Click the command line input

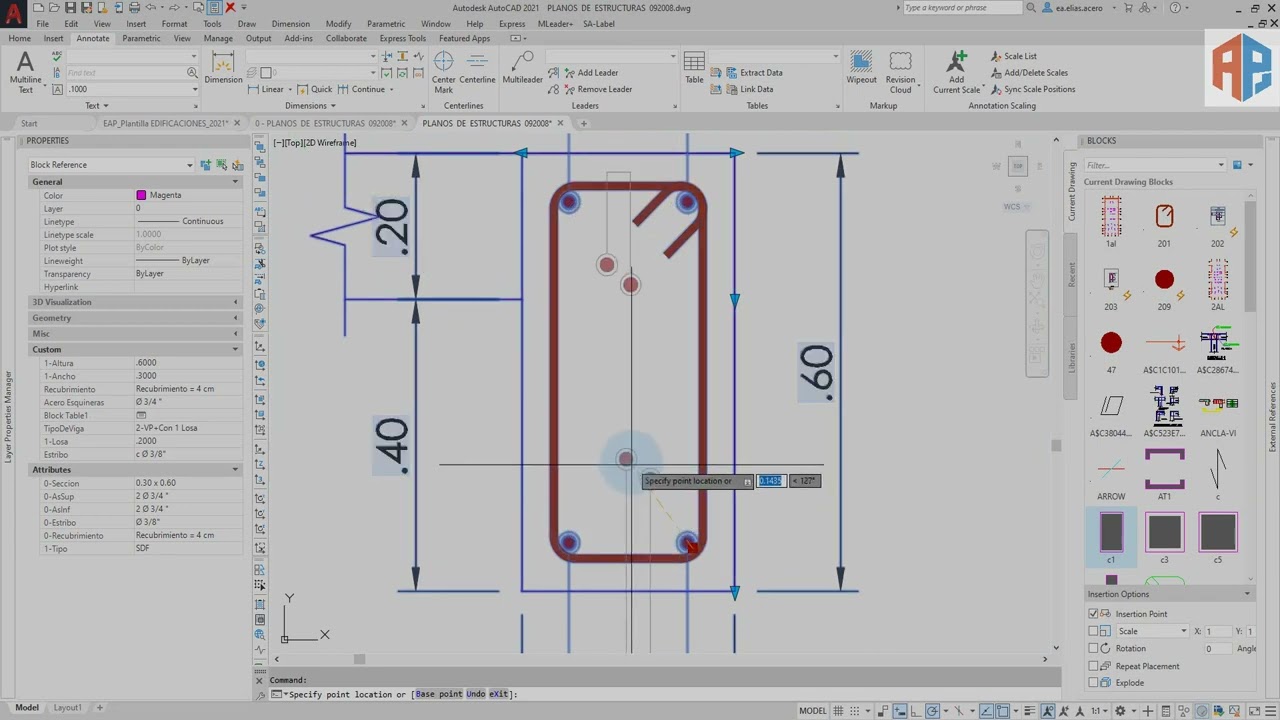point(660,694)
